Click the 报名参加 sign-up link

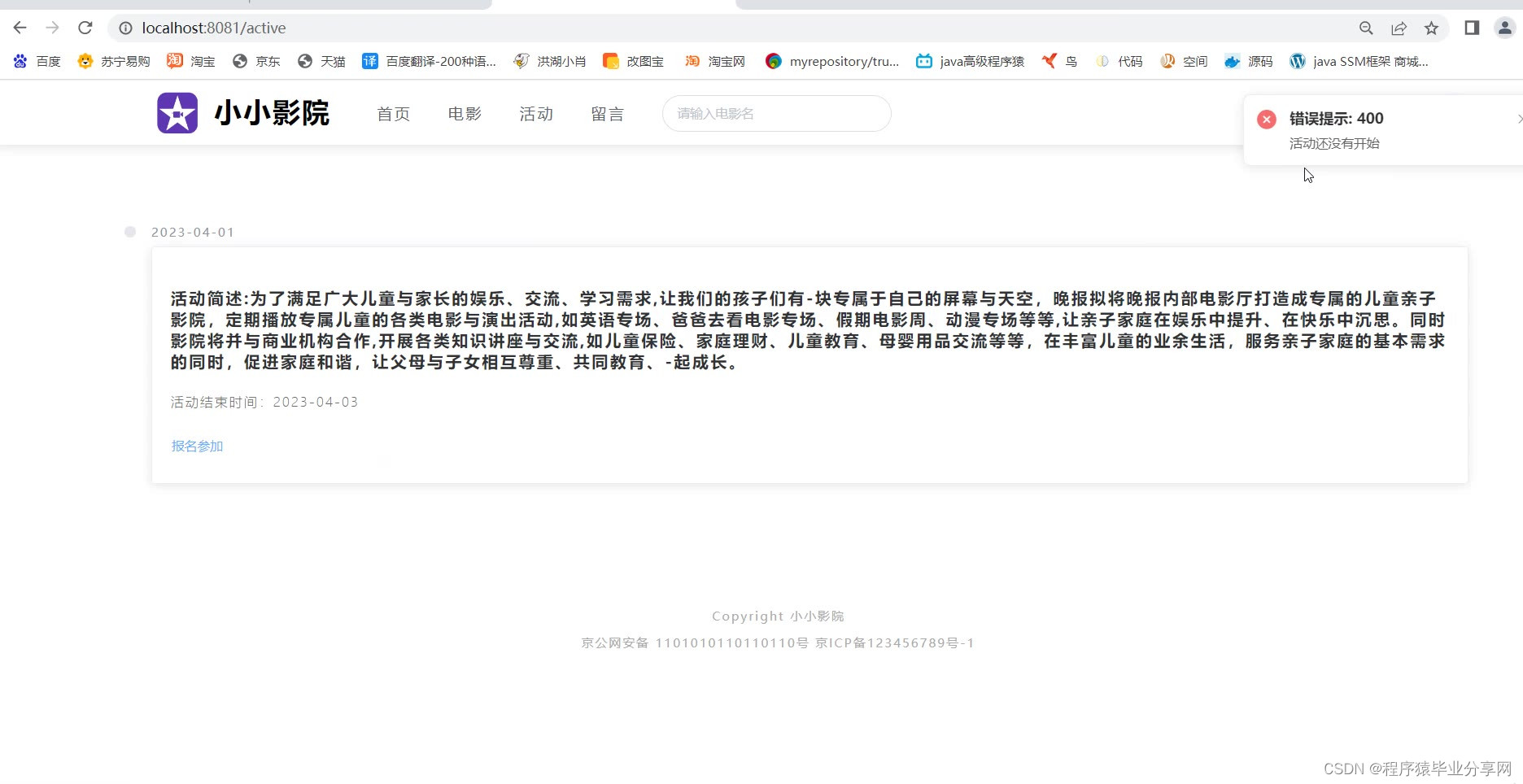click(197, 446)
